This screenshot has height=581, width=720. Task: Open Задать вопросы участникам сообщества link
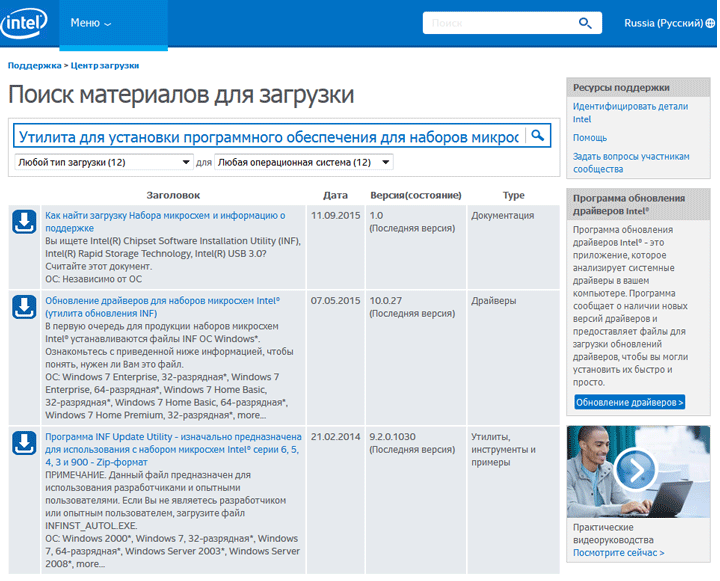click(x=631, y=163)
